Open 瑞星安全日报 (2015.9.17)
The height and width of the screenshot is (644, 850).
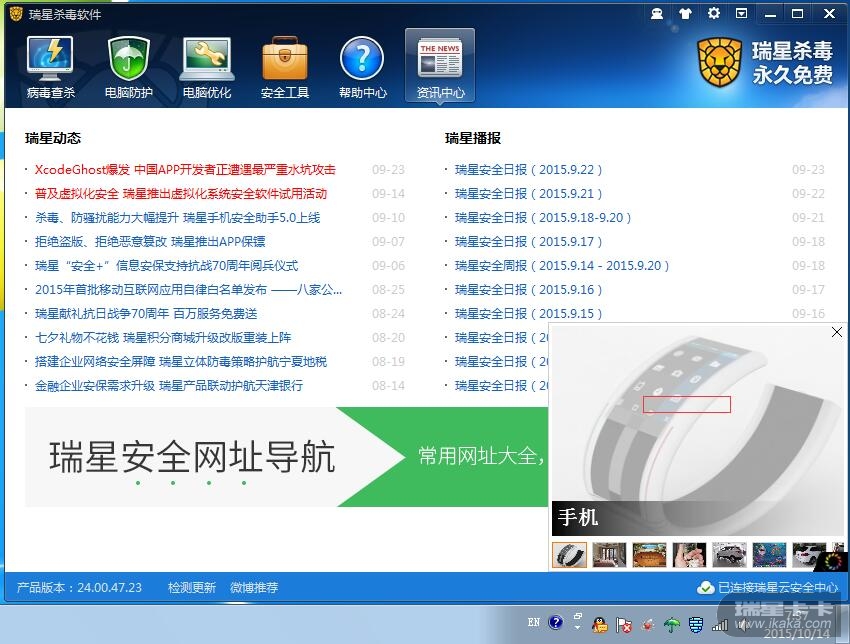[529, 241]
